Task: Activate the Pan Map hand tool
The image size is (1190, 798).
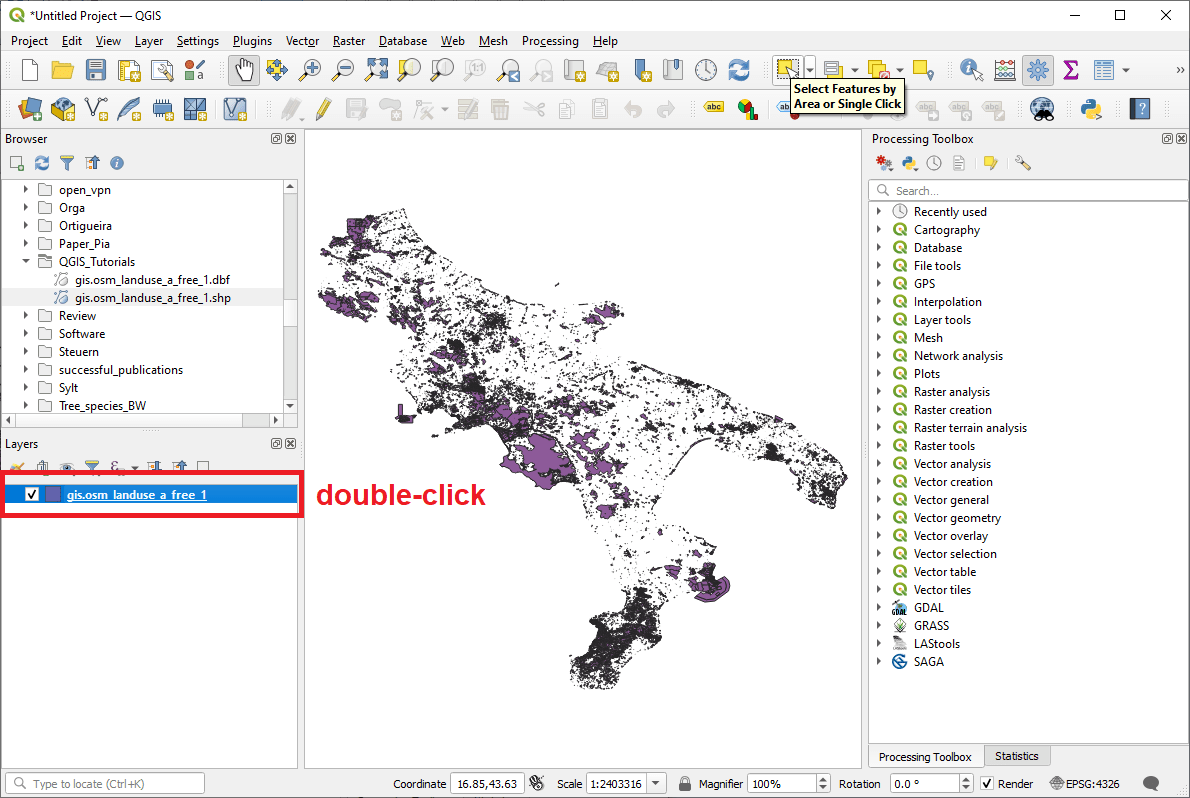Action: point(244,70)
